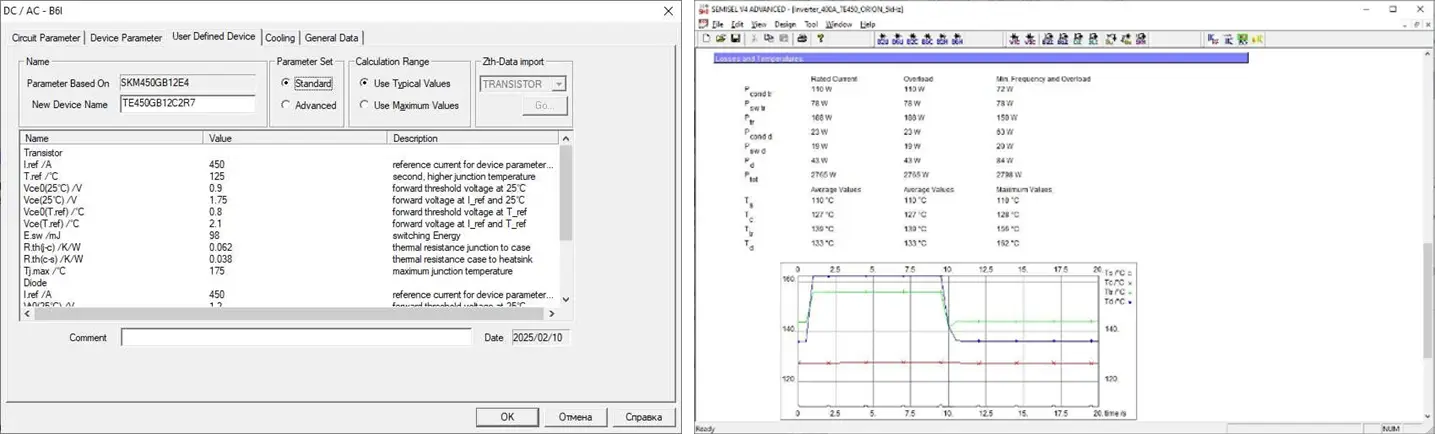Choose the Standard parameter set radio button
Screen dimensions: 1435x434
pyautogui.click(x=286, y=84)
